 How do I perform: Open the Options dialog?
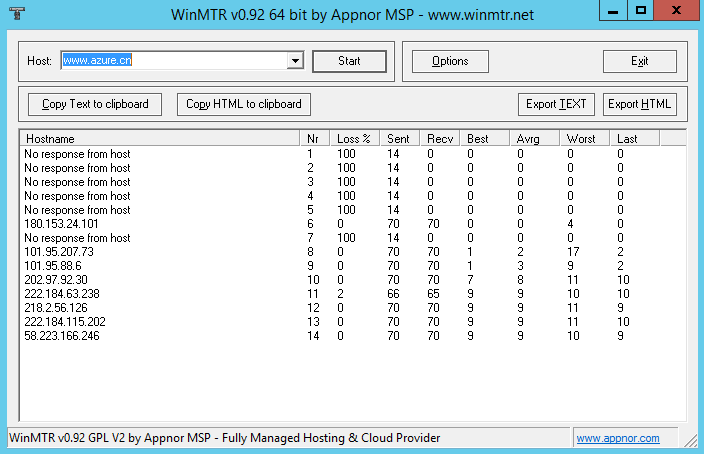click(x=450, y=61)
